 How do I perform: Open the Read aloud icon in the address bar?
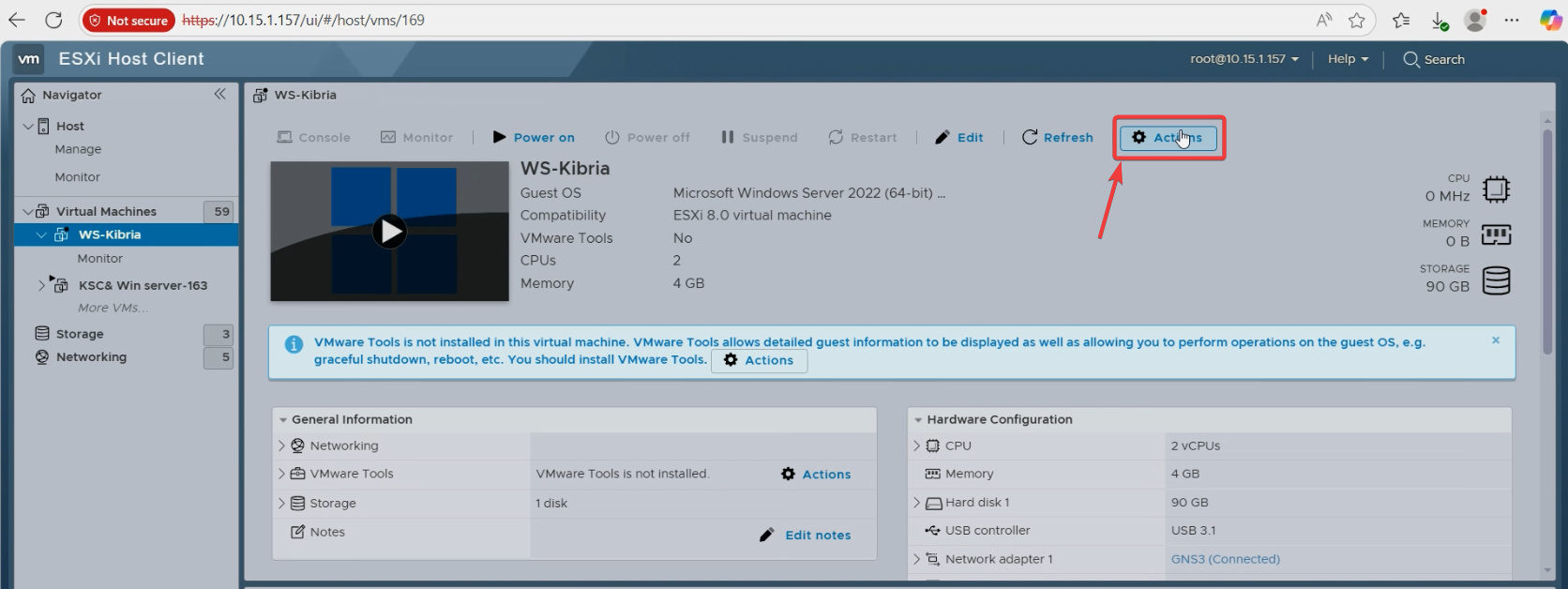[1323, 20]
